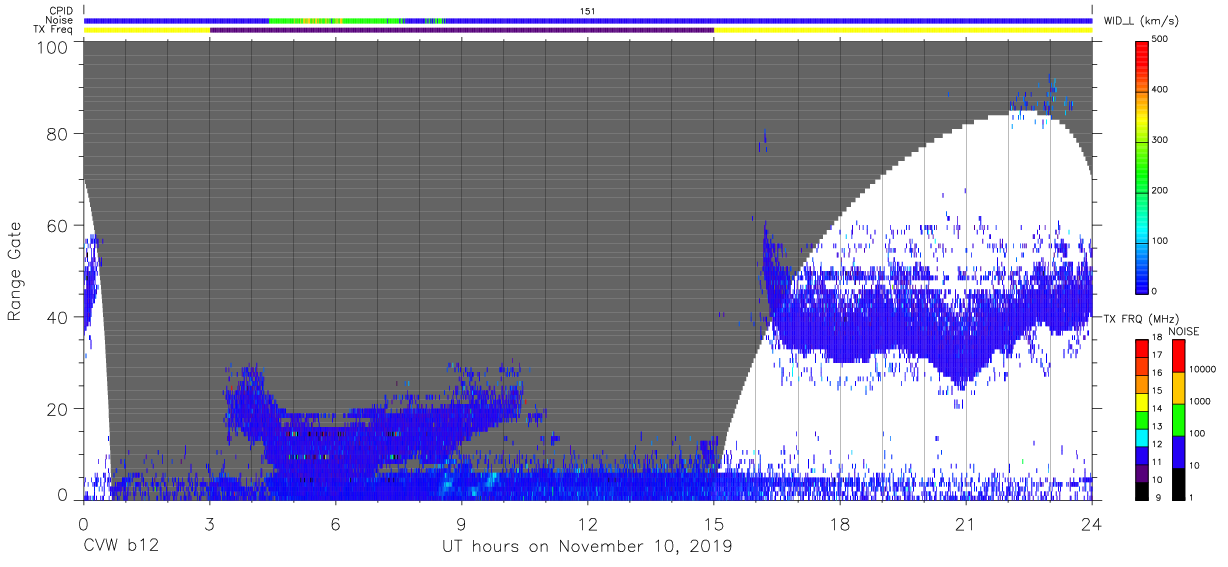Click the 20 range gate tick label
Viewport: 1228px width, 567px height.
pyautogui.click(x=57, y=408)
